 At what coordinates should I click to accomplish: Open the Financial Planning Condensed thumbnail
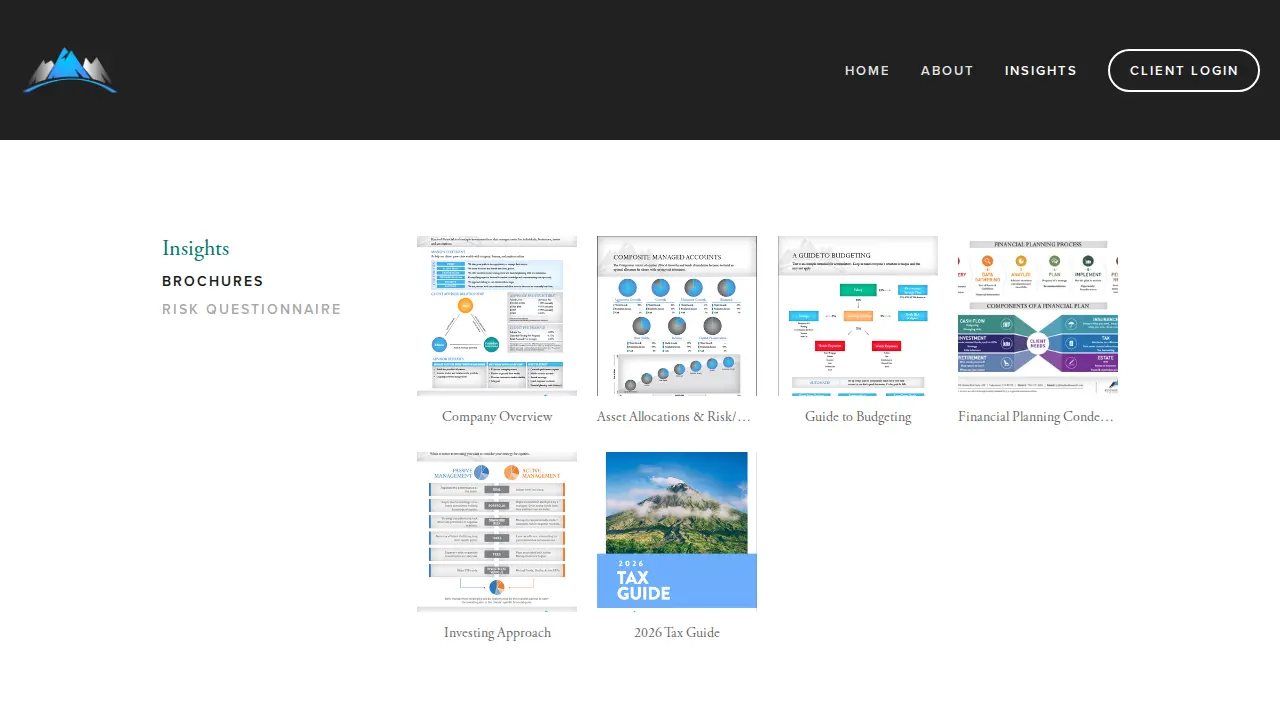(x=1038, y=316)
